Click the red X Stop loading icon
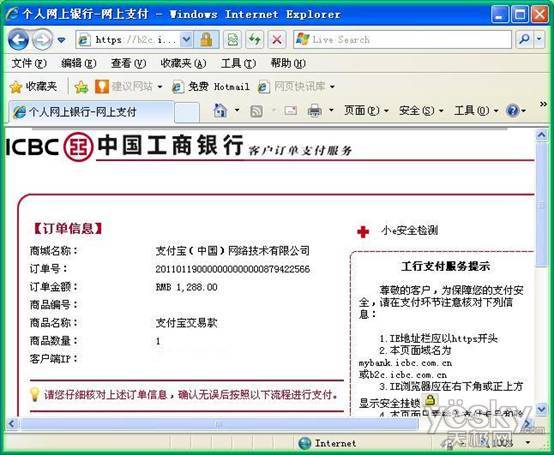Screen dimensions: 554x455 click(x=277, y=40)
